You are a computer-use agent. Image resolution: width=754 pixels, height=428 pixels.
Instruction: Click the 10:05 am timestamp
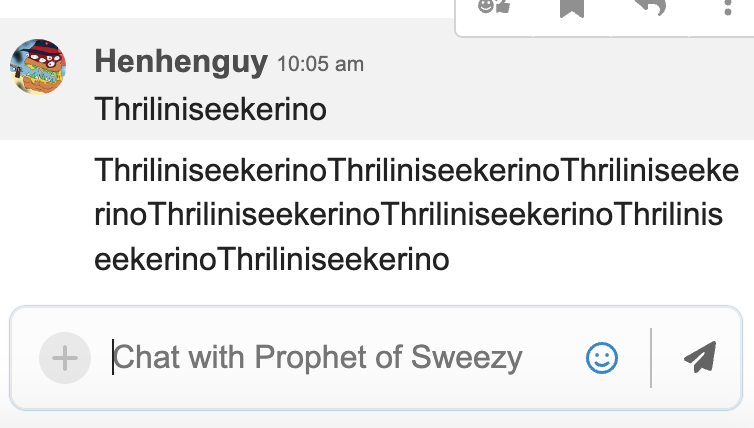tap(320, 65)
